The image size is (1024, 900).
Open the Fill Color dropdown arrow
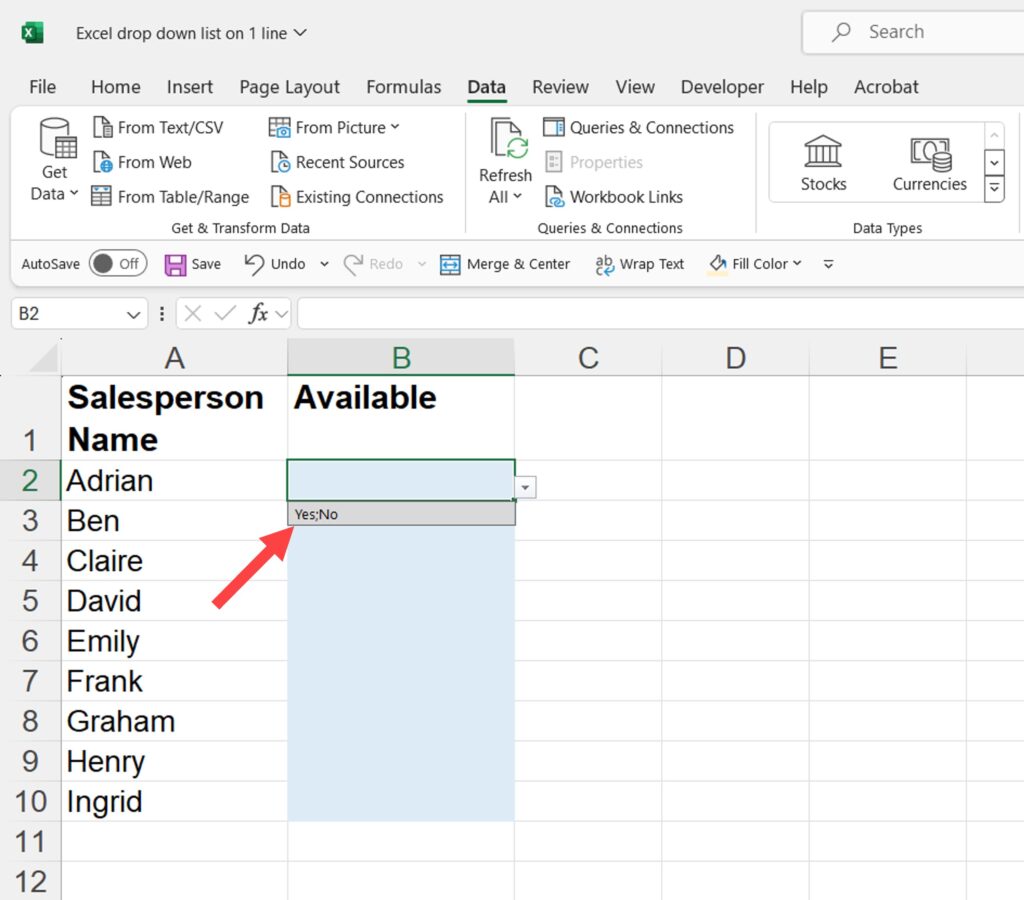797,263
